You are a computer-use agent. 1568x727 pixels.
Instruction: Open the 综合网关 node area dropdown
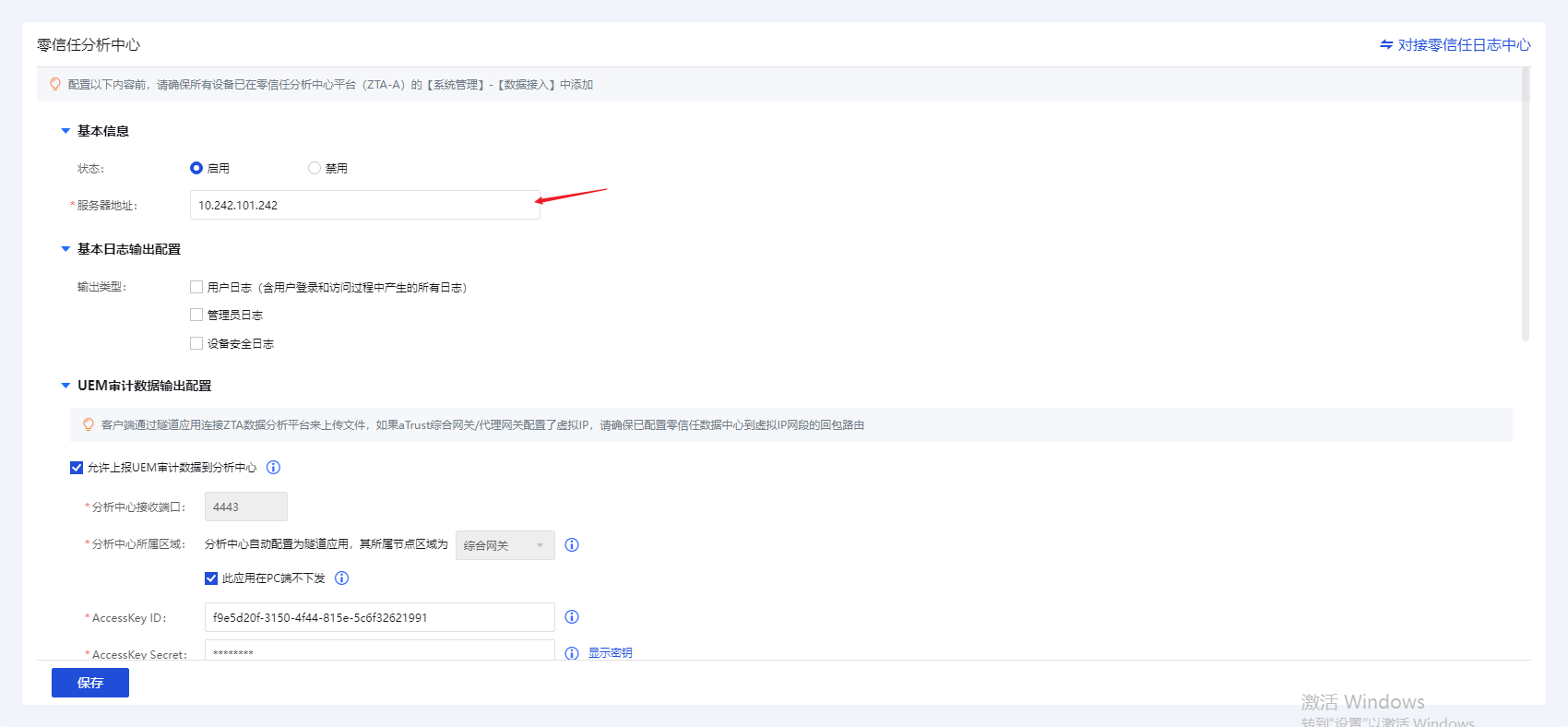pos(505,545)
